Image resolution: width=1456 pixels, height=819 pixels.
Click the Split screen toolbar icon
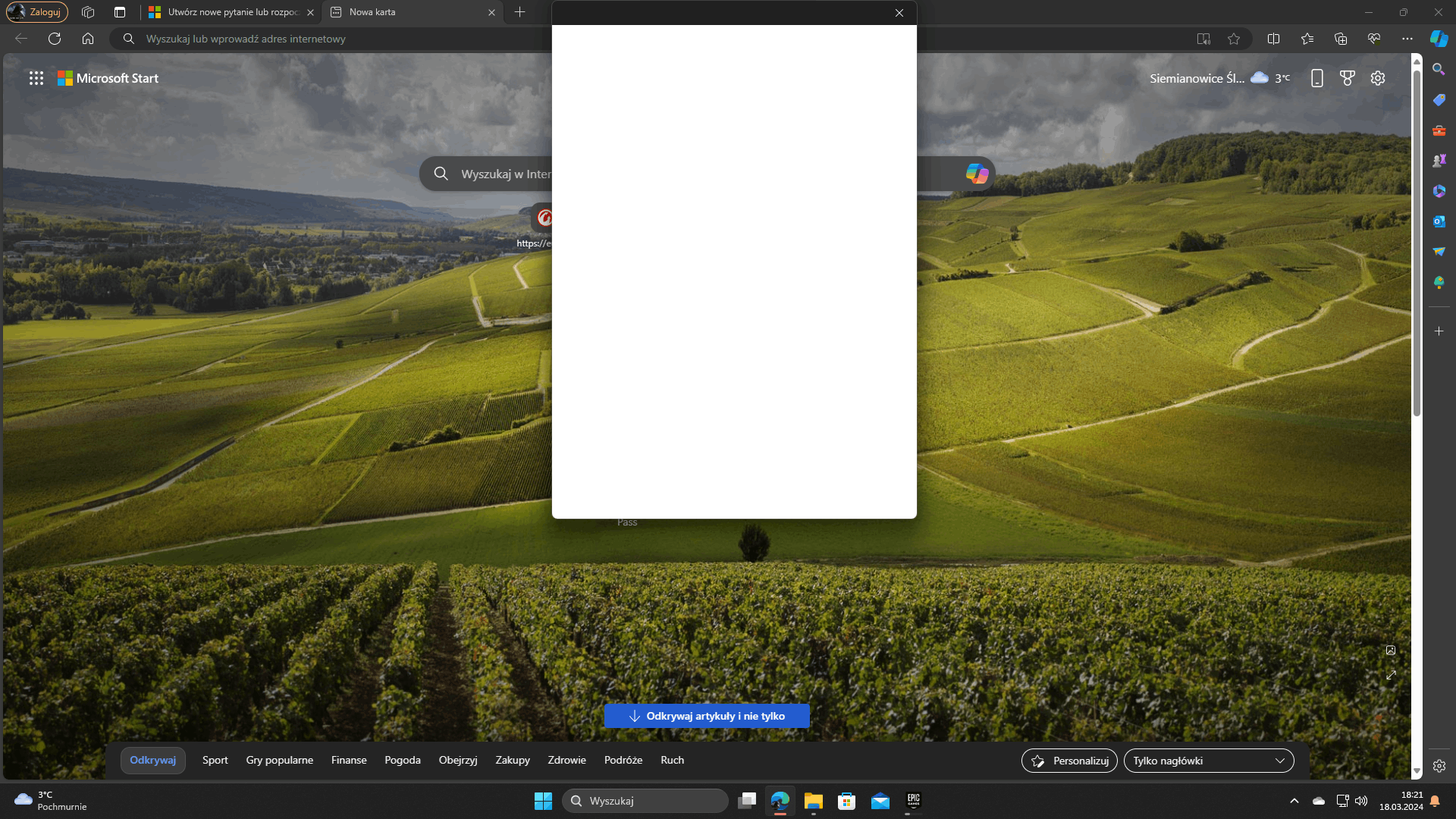(x=1274, y=39)
